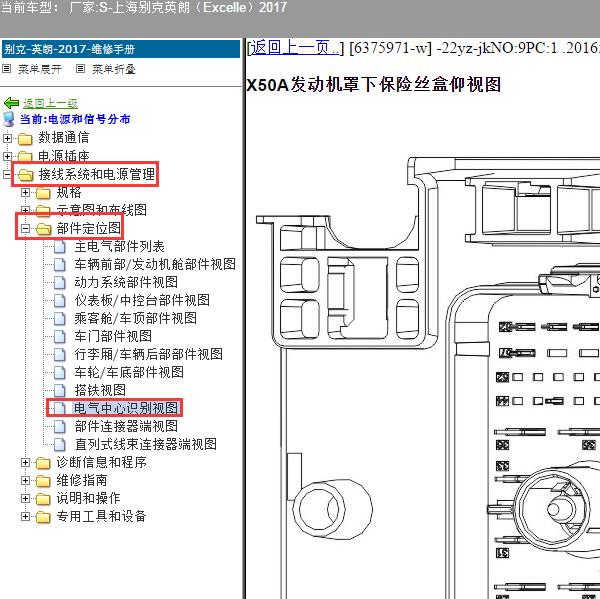Screen dimensions: 600x599
Task: Click the page icon for 仪表板/中控台部件视图
Action: (60, 300)
